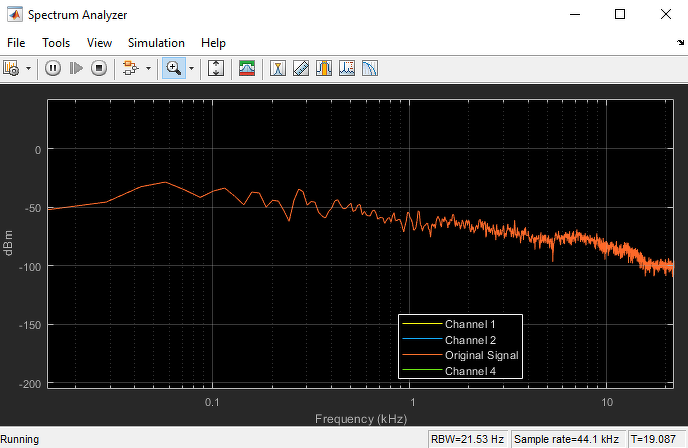688x448 pixels.
Task: Toggle the Zoom In tool
Action: tap(174, 68)
